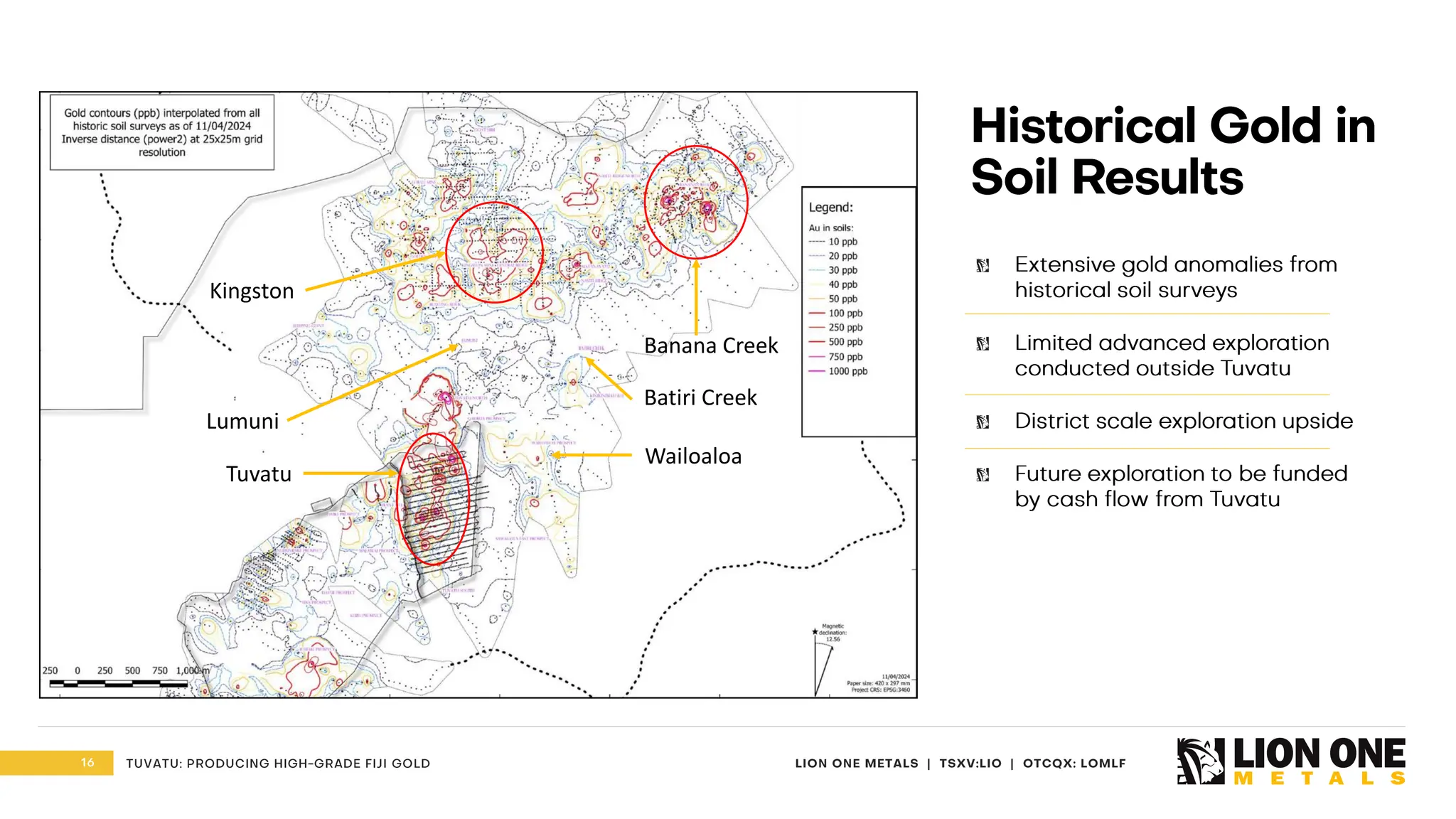Click the Tuvatu label on map

[x=259, y=474]
